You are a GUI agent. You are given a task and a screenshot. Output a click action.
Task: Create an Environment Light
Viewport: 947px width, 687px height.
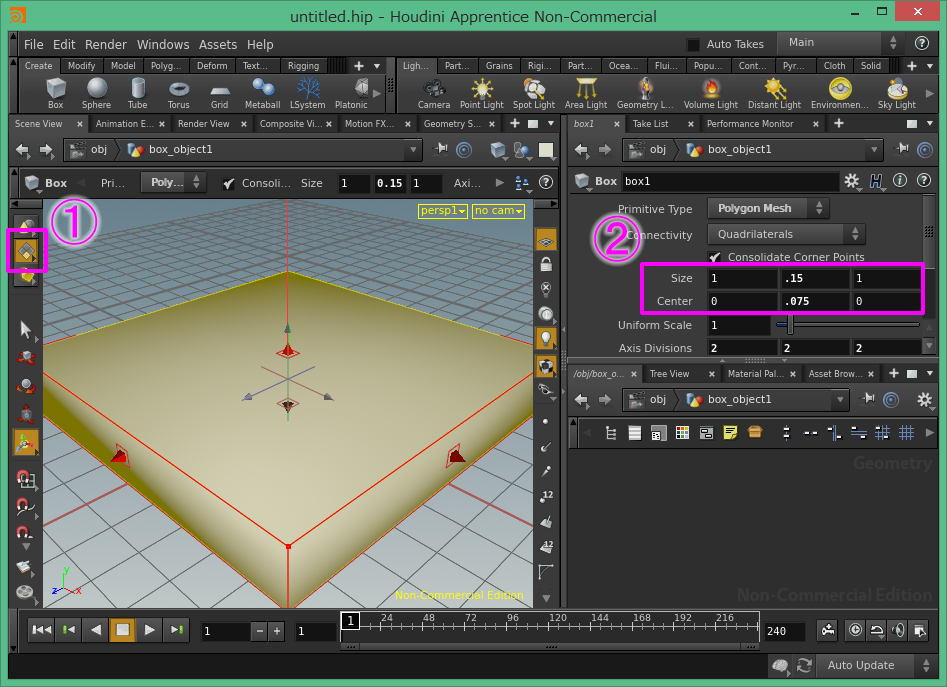[839, 94]
